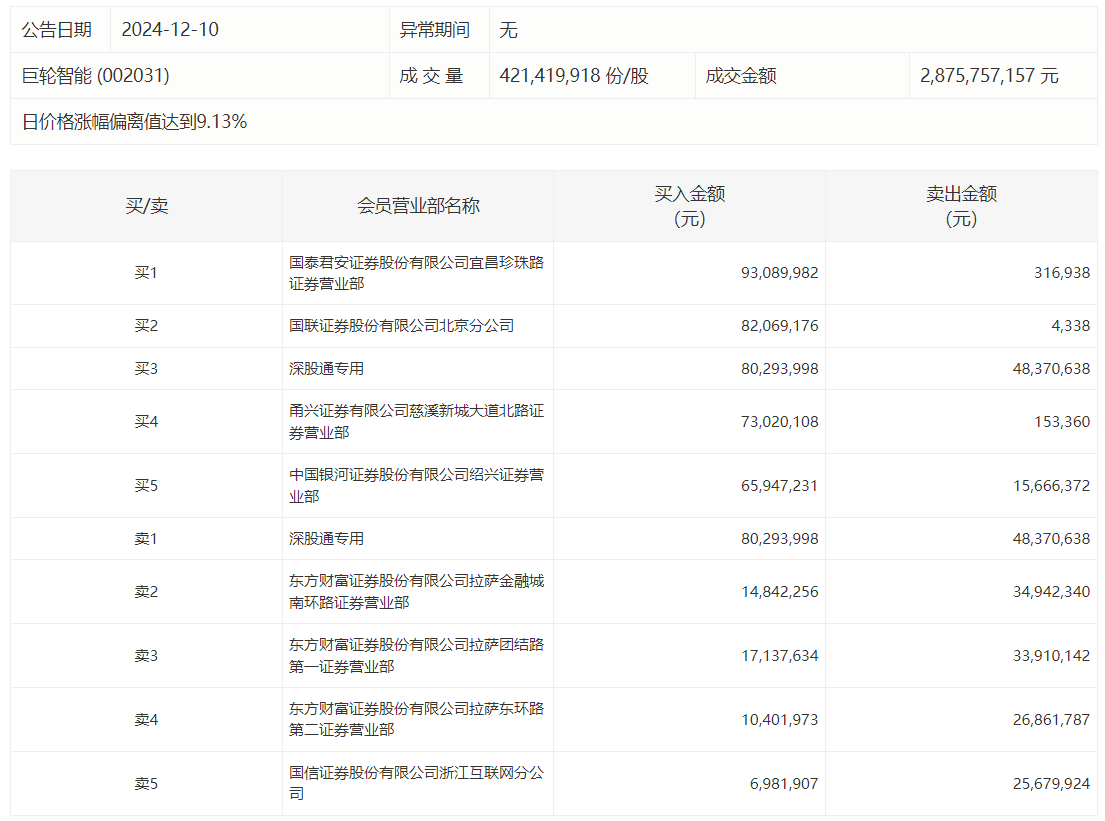Screen dimensions: 1105x821
Task: Open 国联证券股份有限公司北京分公司 entry
Action: [401, 326]
